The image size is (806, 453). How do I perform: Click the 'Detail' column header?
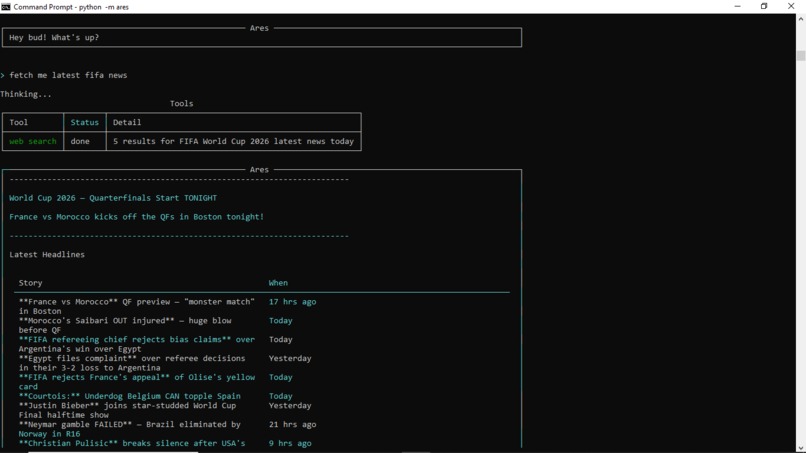point(127,122)
